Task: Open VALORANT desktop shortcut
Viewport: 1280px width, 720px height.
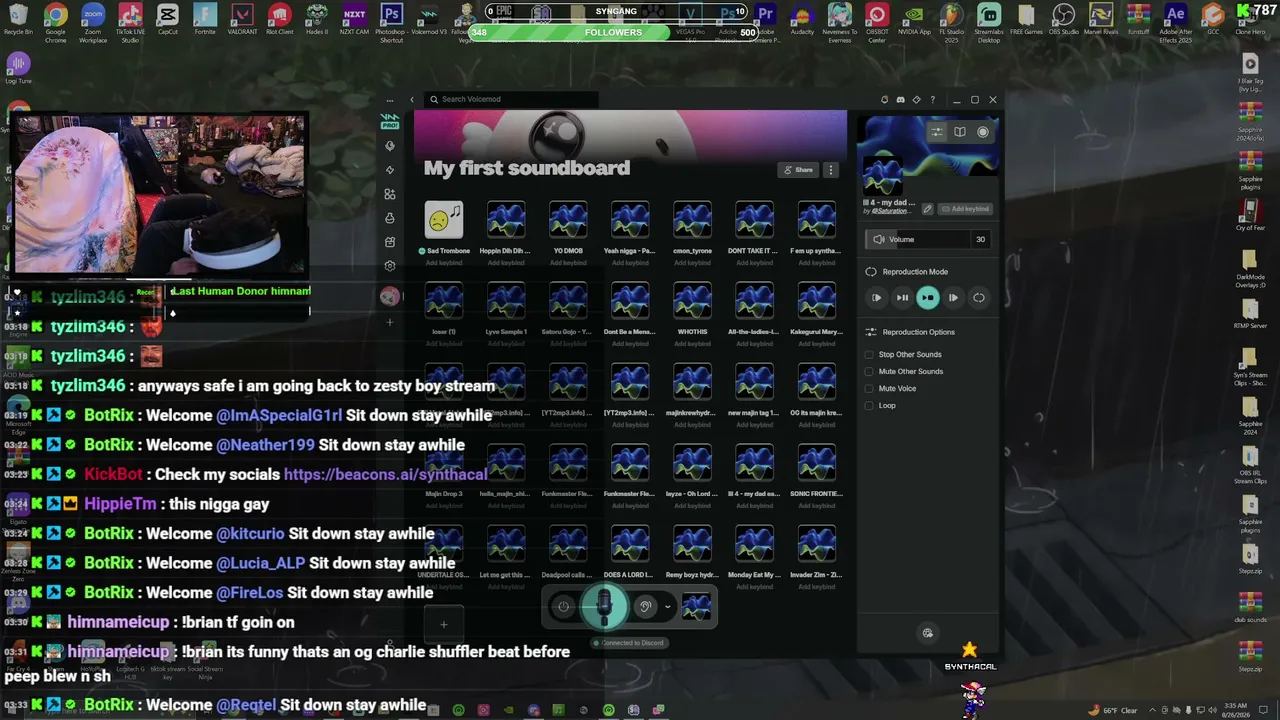Action: pos(243,20)
